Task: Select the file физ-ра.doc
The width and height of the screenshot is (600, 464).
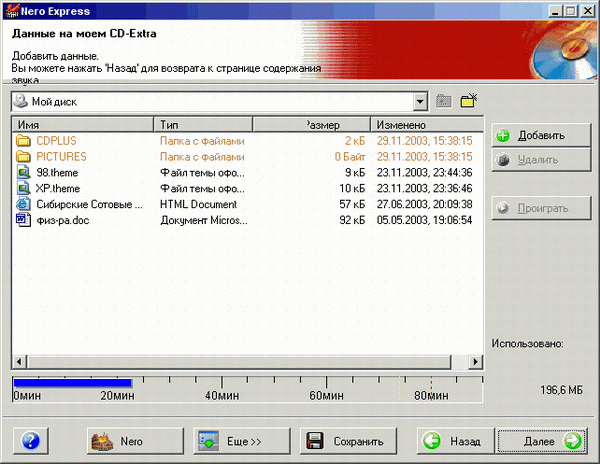Action: (x=62, y=220)
